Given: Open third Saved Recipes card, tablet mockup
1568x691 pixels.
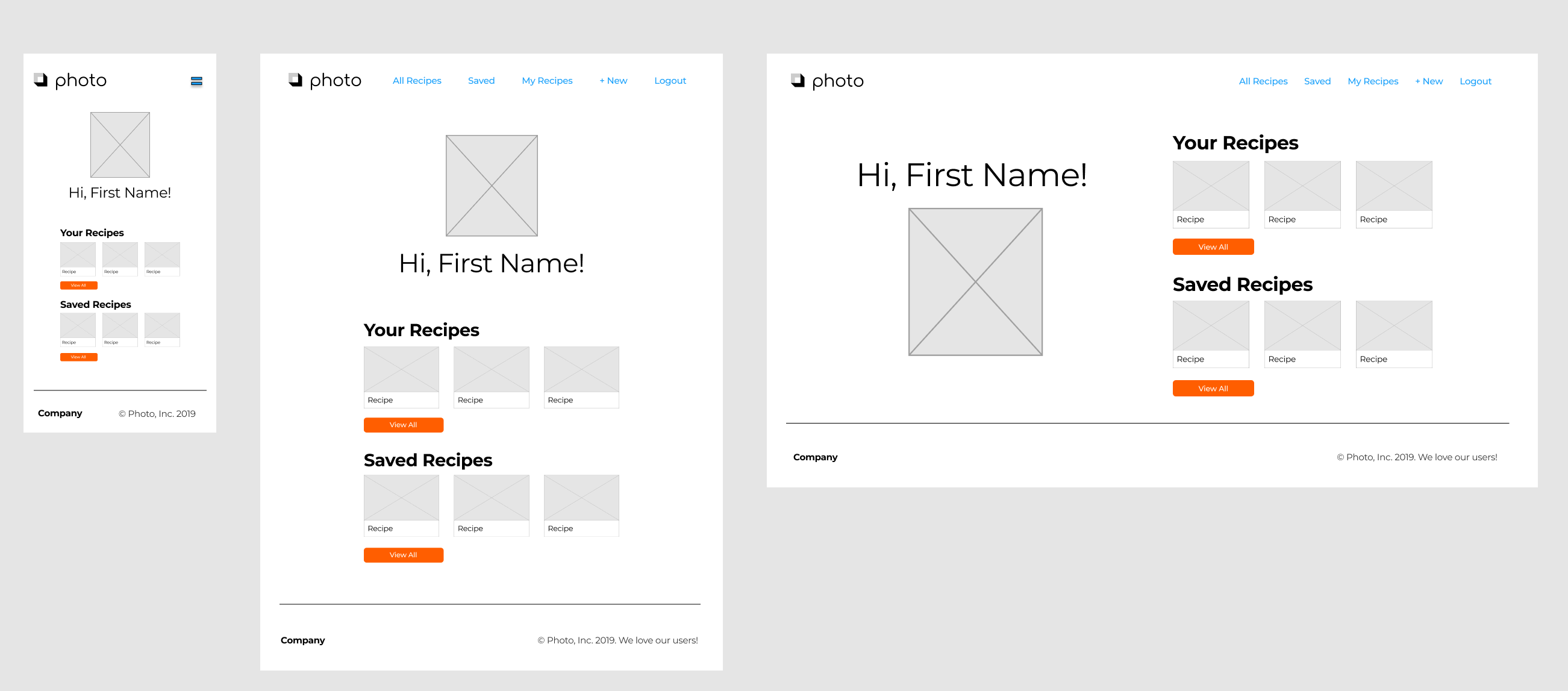Looking at the screenshot, I should coord(581,506).
